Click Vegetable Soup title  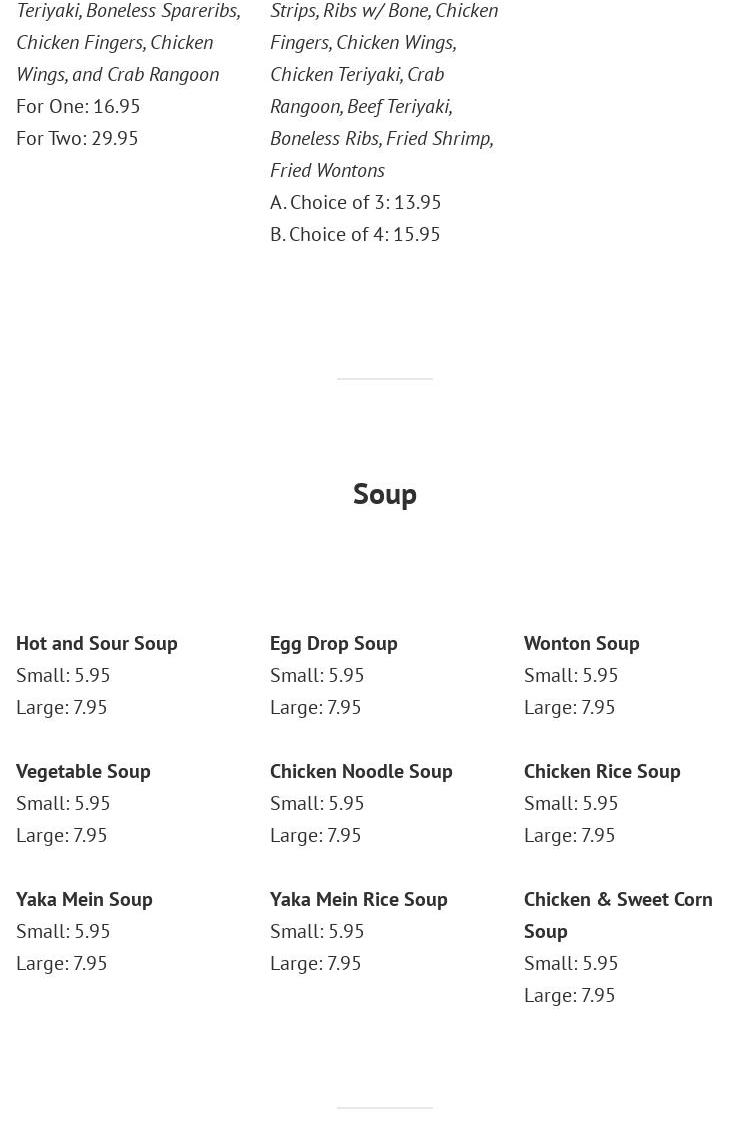pos(83,771)
